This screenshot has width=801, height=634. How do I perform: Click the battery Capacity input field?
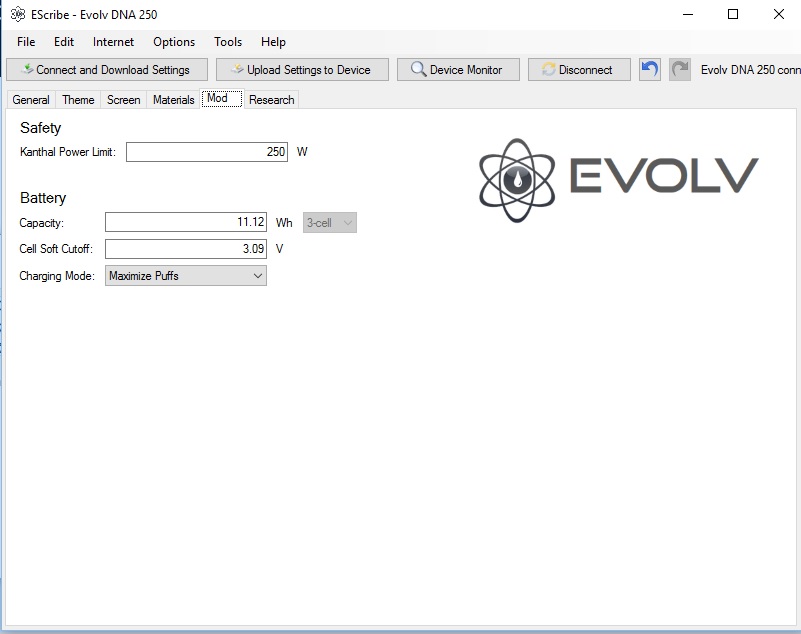tap(186, 222)
